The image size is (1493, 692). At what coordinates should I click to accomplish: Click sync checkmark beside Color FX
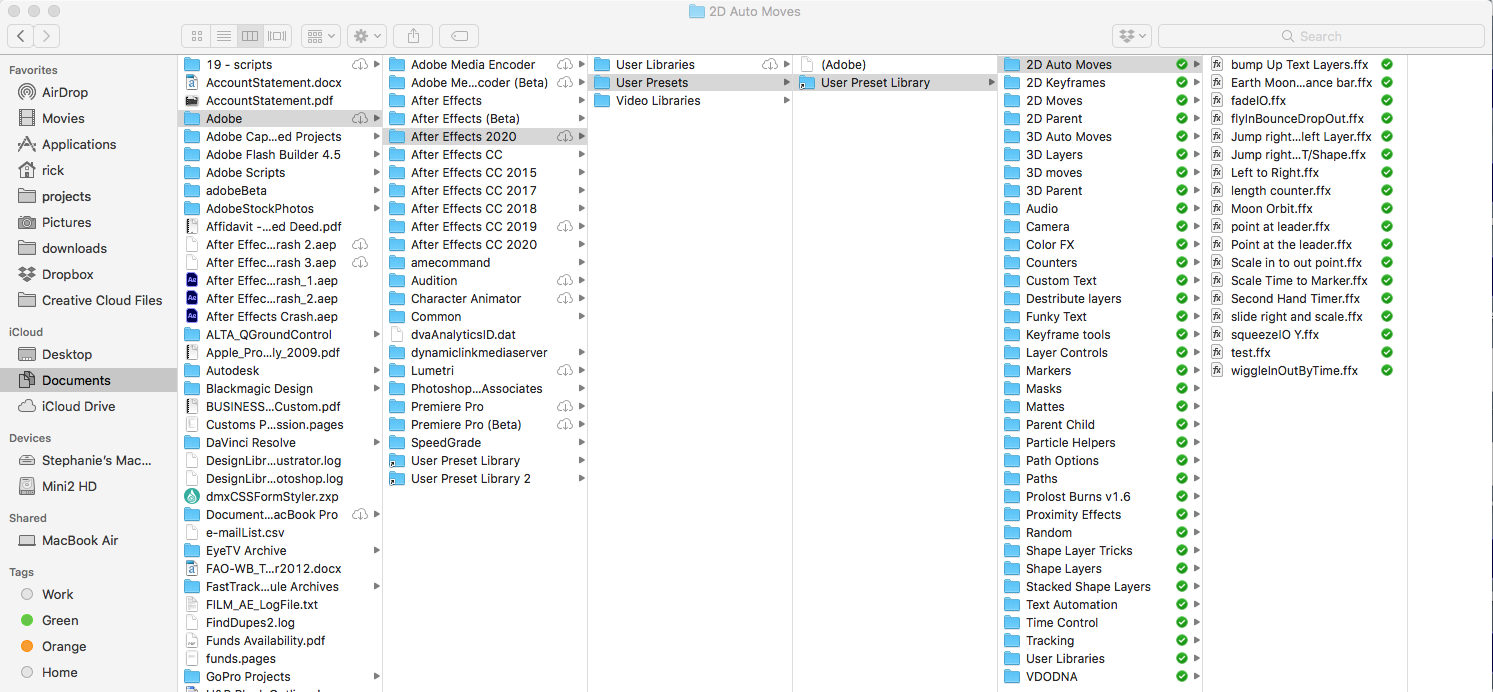pos(1181,244)
